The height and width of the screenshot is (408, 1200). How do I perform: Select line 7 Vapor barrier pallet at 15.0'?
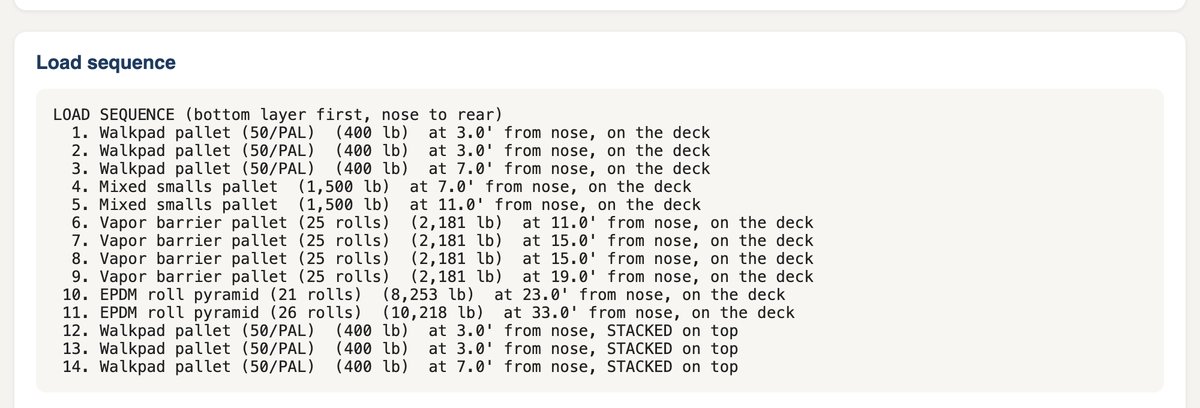[x=442, y=240]
